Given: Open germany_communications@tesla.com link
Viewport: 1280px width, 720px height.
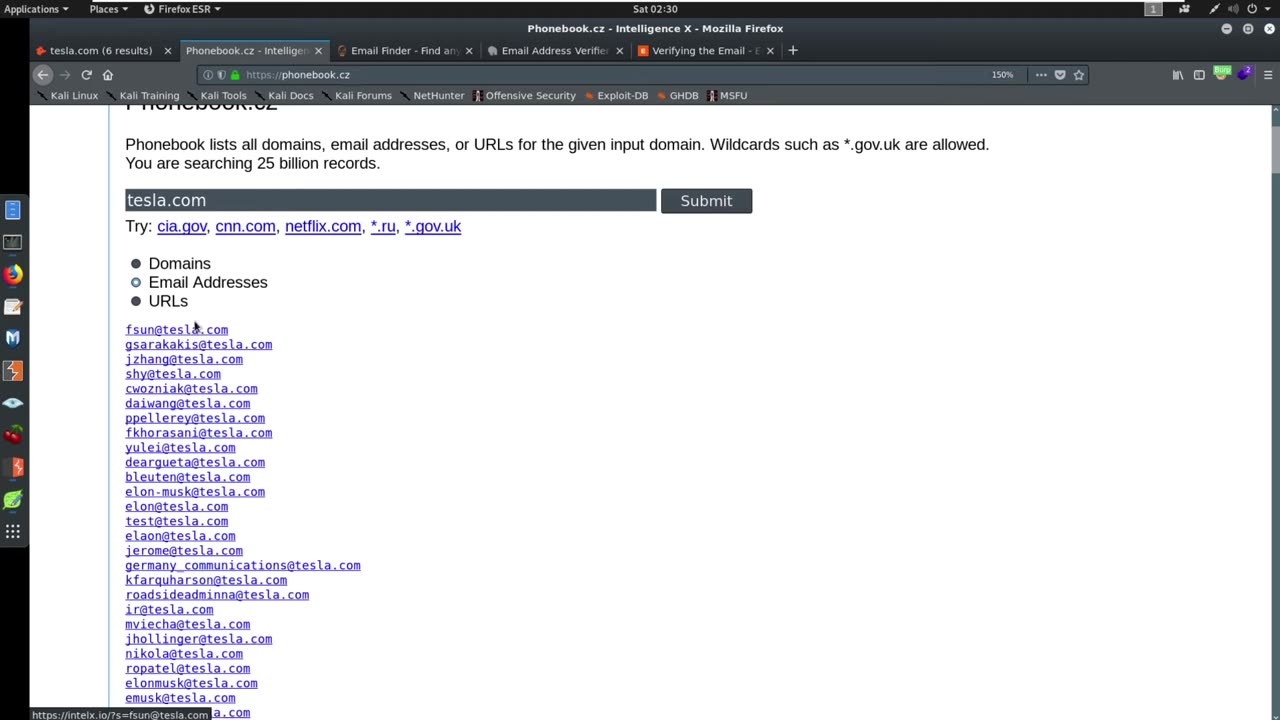Looking at the screenshot, I should coord(243,566).
